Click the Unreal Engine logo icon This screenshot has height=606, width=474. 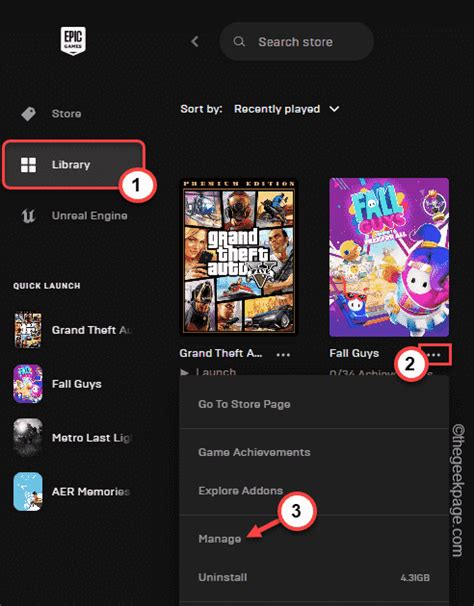28,216
